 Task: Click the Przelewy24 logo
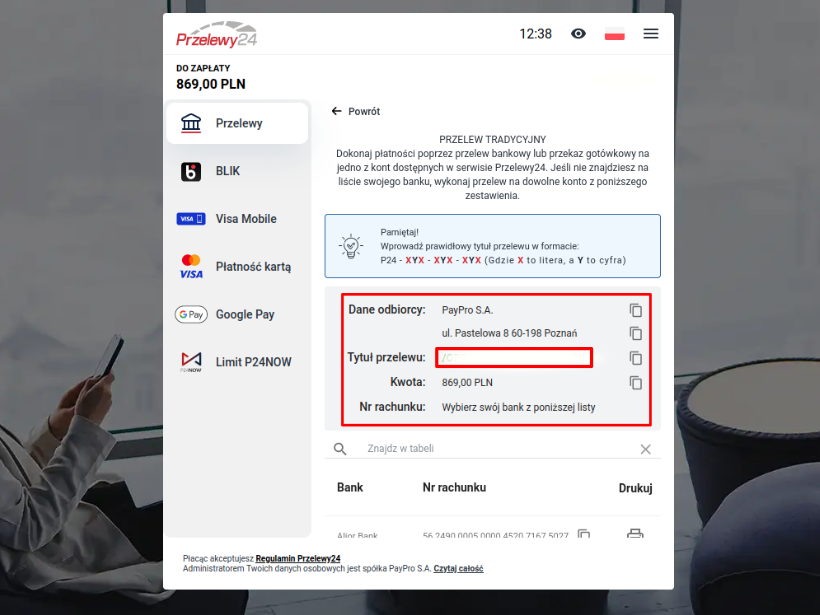217,35
